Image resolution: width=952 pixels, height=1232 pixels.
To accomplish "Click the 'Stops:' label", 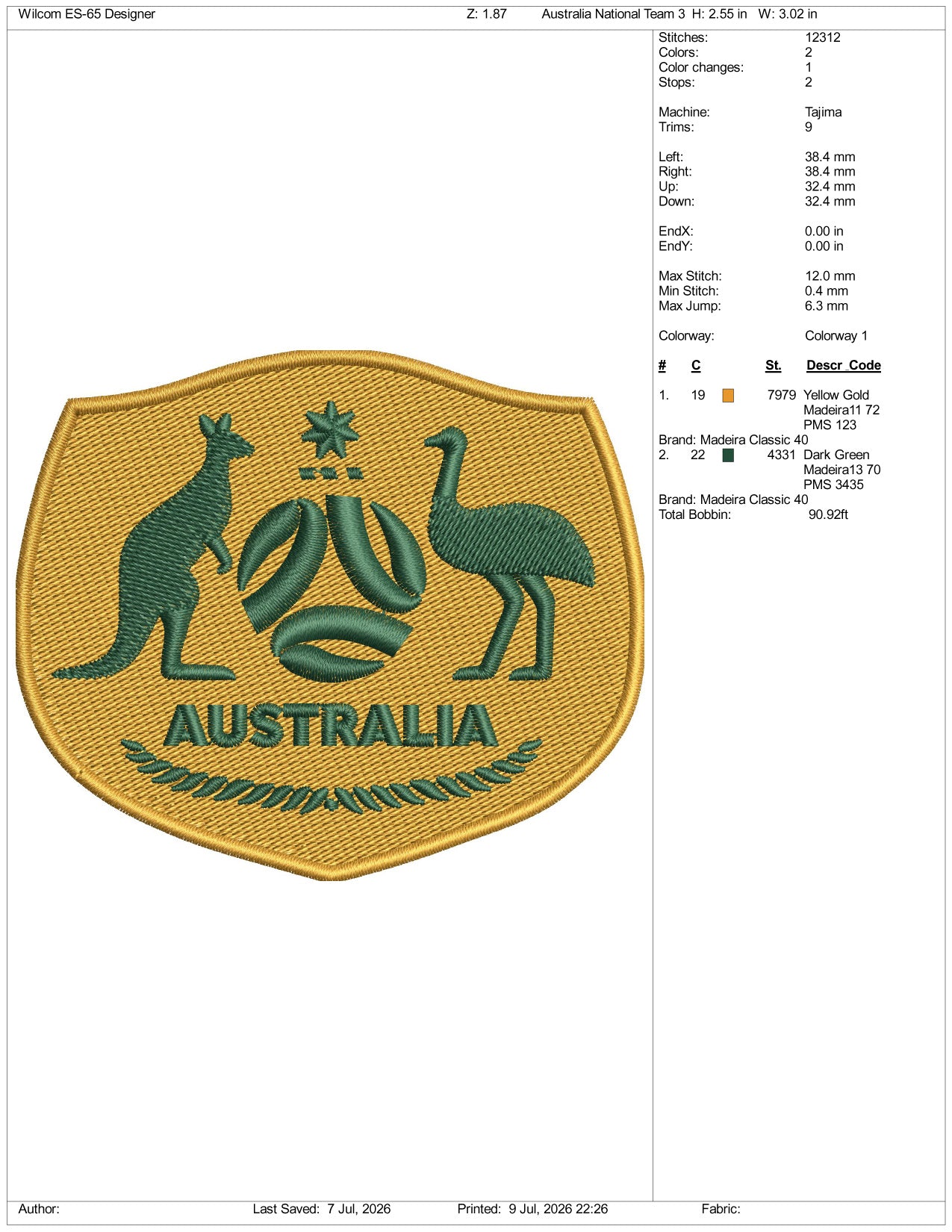I will [676, 82].
